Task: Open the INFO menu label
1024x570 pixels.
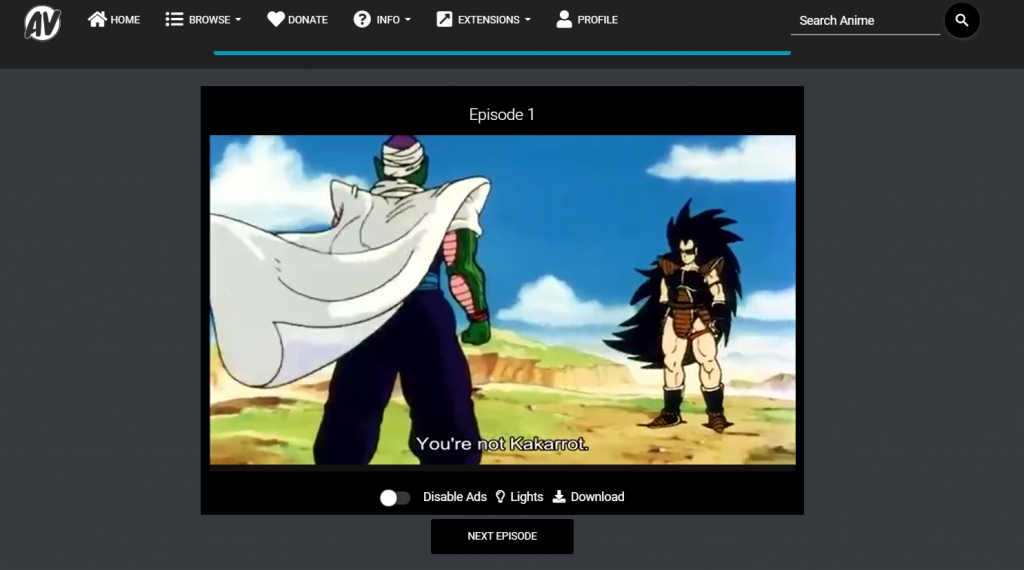Action: pyautogui.click(x=388, y=20)
